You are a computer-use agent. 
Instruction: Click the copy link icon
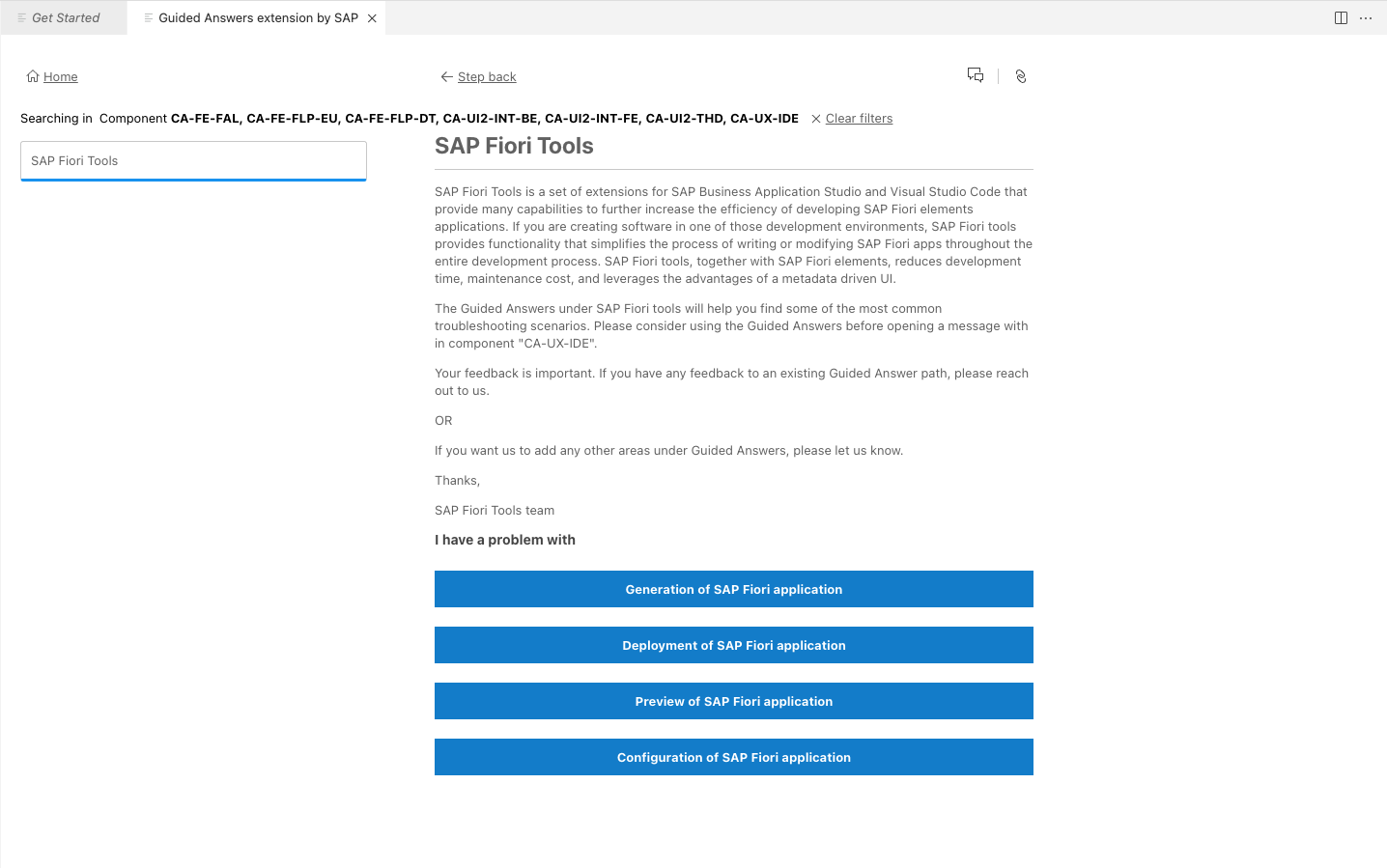tap(1020, 75)
